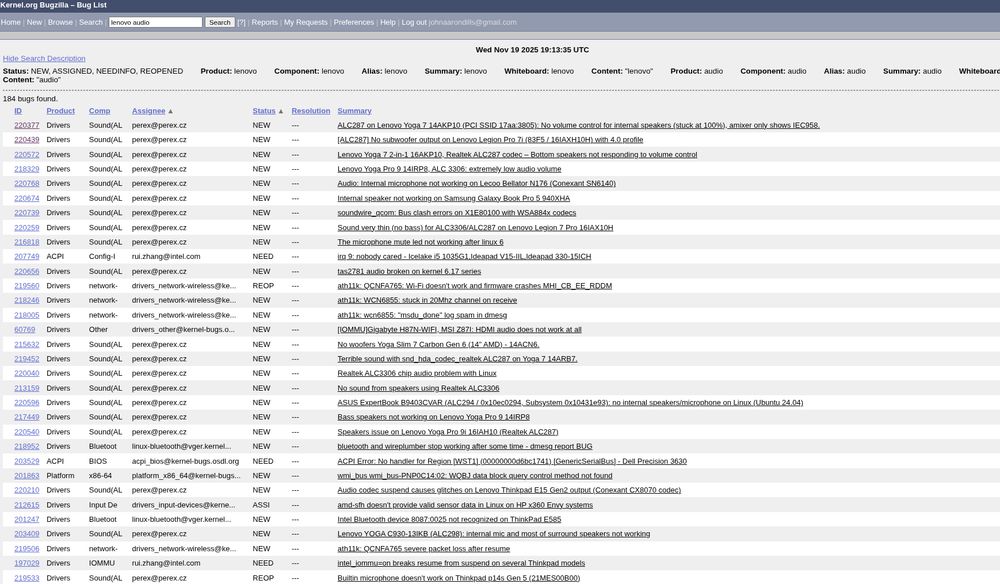This screenshot has height=584, width=1000.
Task: Open 'irq 9: nobody cared - Icelake' summary
Action: [464, 256]
